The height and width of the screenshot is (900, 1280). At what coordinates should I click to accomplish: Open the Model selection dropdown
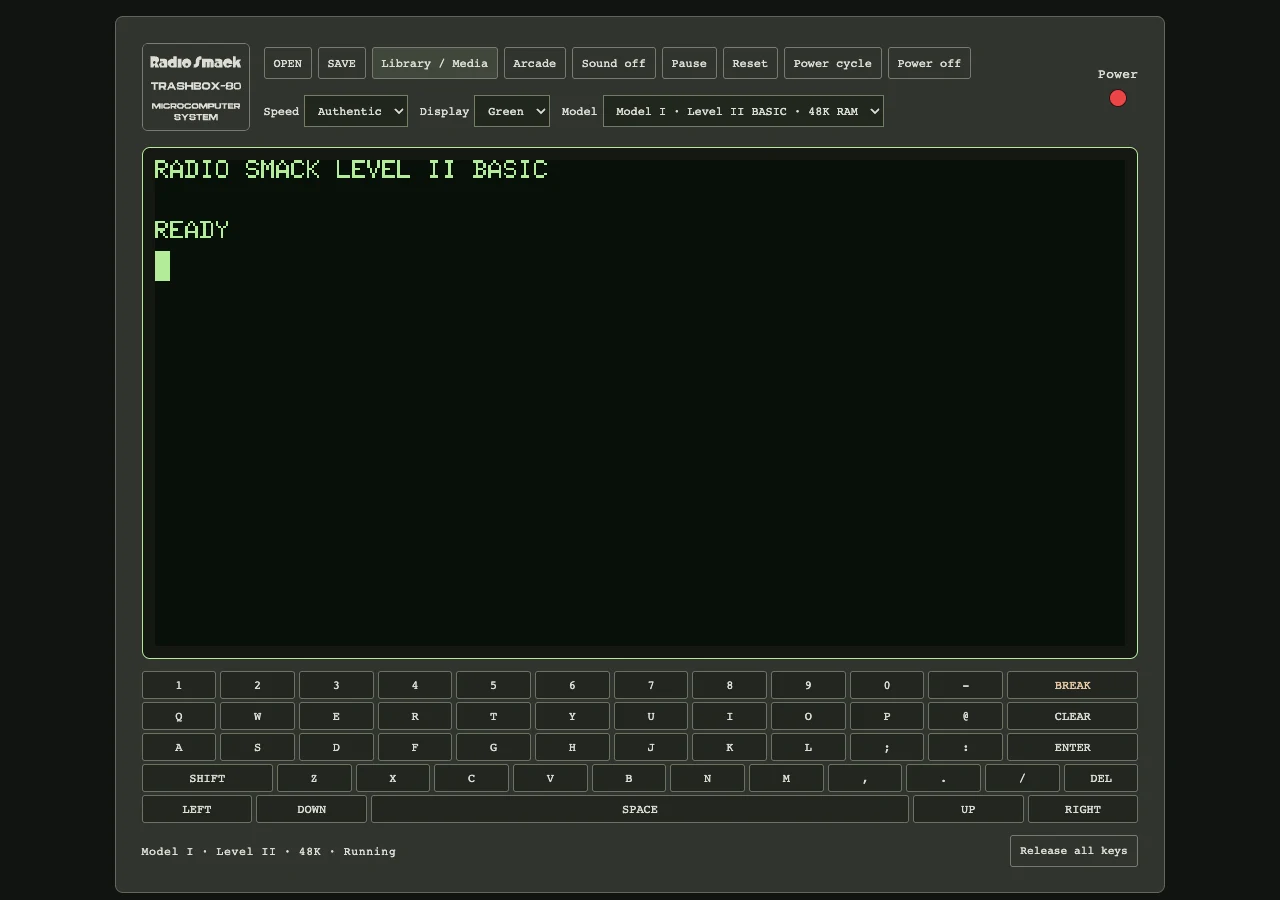pyautogui.click(x=743, y=111)
